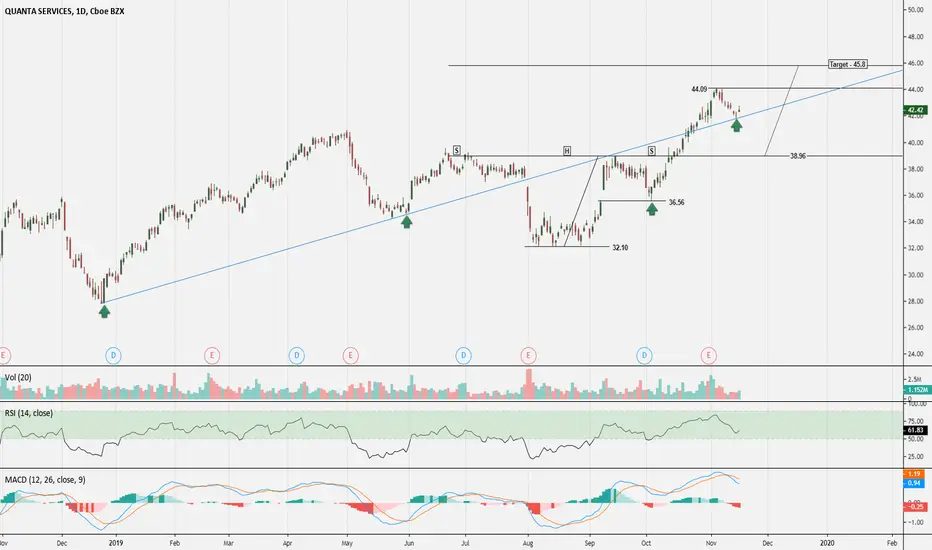Viewport: 932px width, 550px height.
Task: Click the 44.09 high price label
Action: coord(699,89)
